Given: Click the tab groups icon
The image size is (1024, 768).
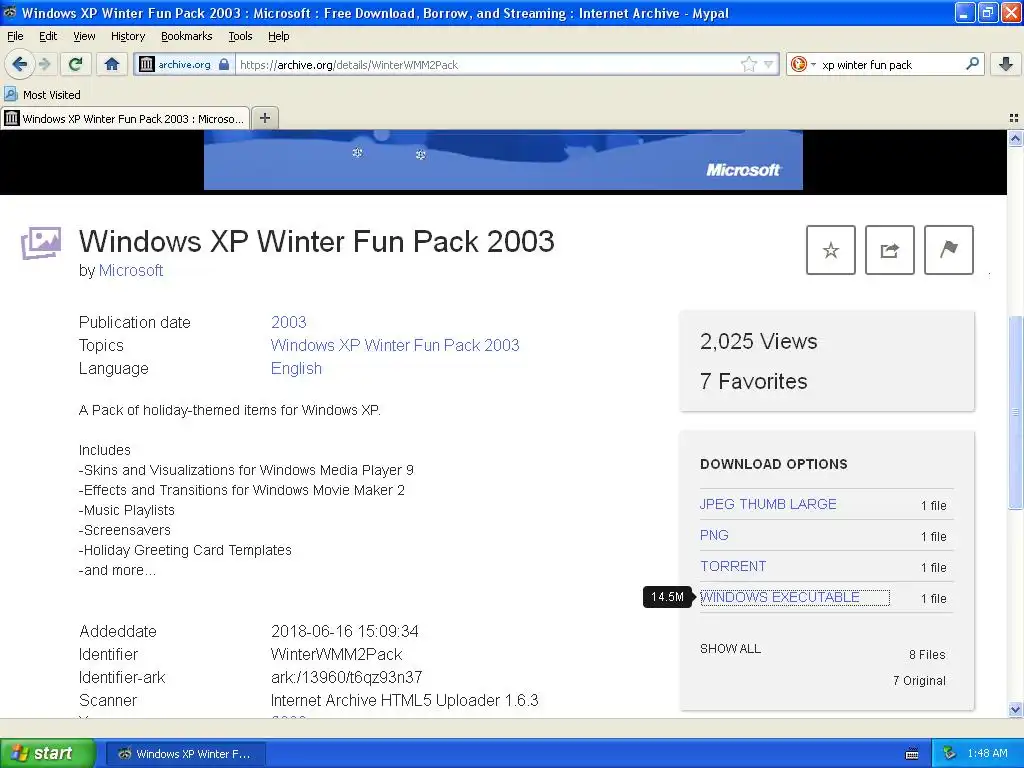Looking at the screenshot, I should pyautogui.click(x=1014, y=118).
